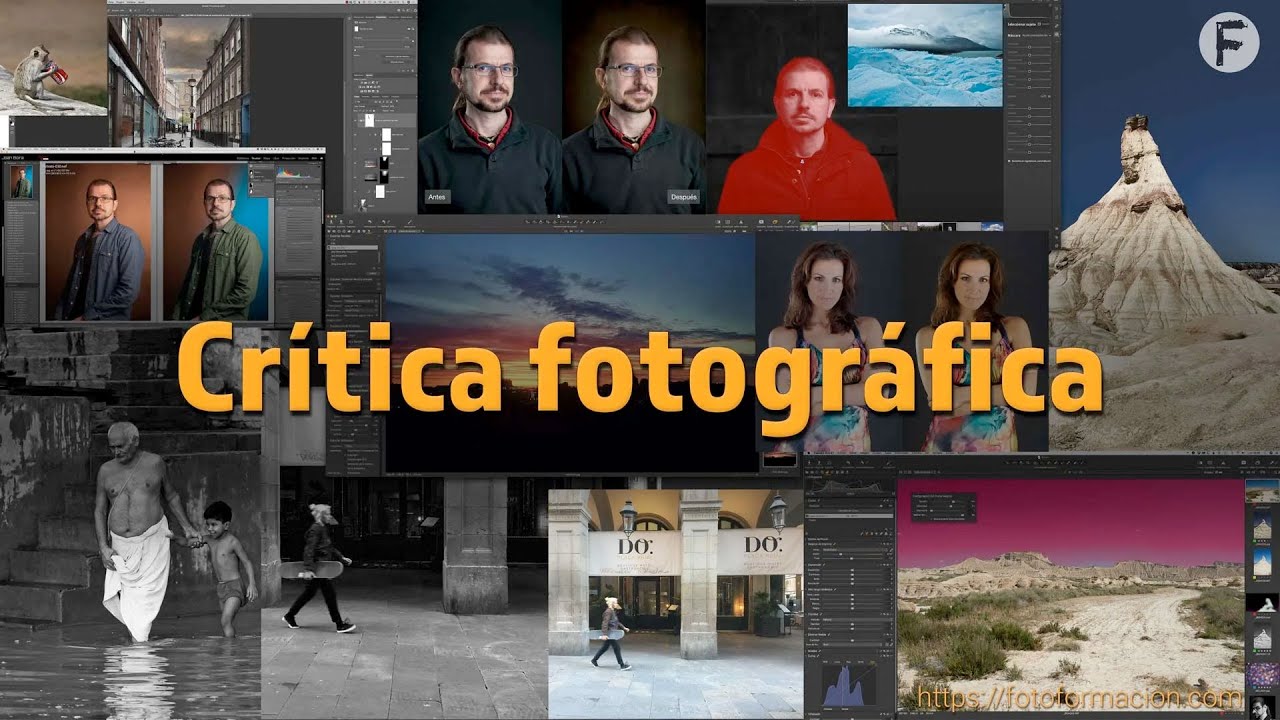Click the colored histogram in the Lightroom window
The image size is (1280, 720).
click(x=300, y=172)
